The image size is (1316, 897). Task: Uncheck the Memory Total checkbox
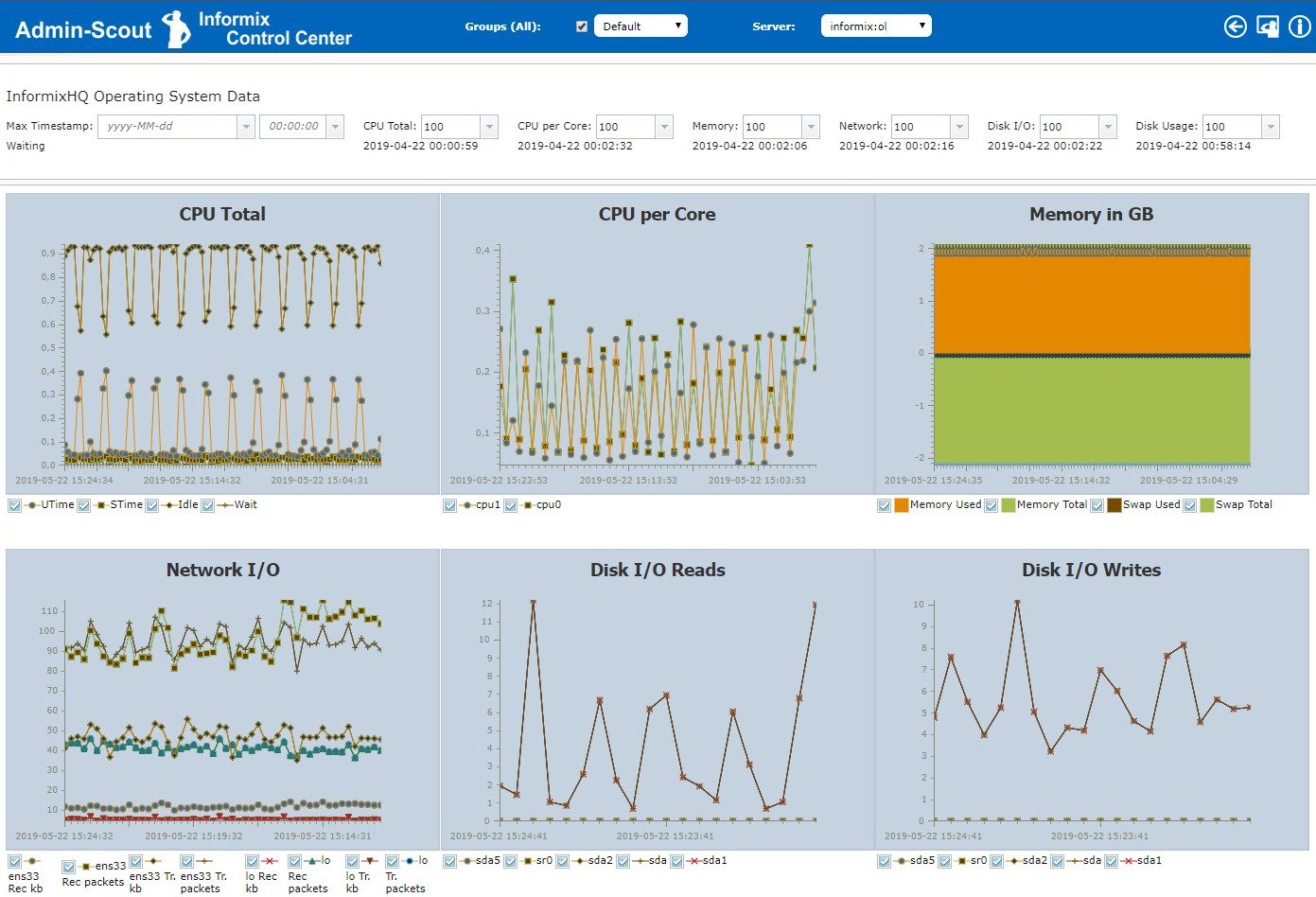coord(991,505)
